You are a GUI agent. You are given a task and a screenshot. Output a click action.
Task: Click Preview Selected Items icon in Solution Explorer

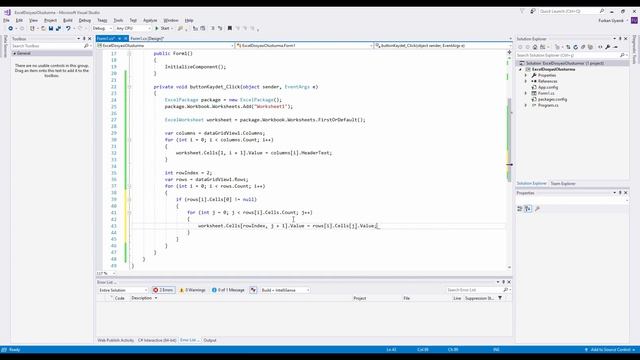(x=616, y=47)
